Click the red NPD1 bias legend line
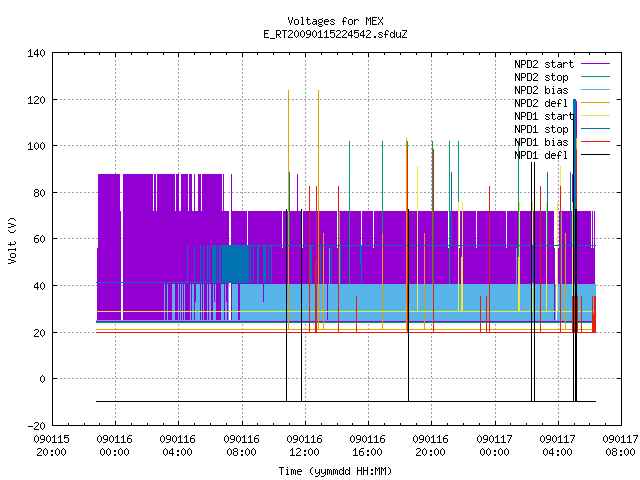This screenshot has width=640, height=480. [x=595, y=142]
